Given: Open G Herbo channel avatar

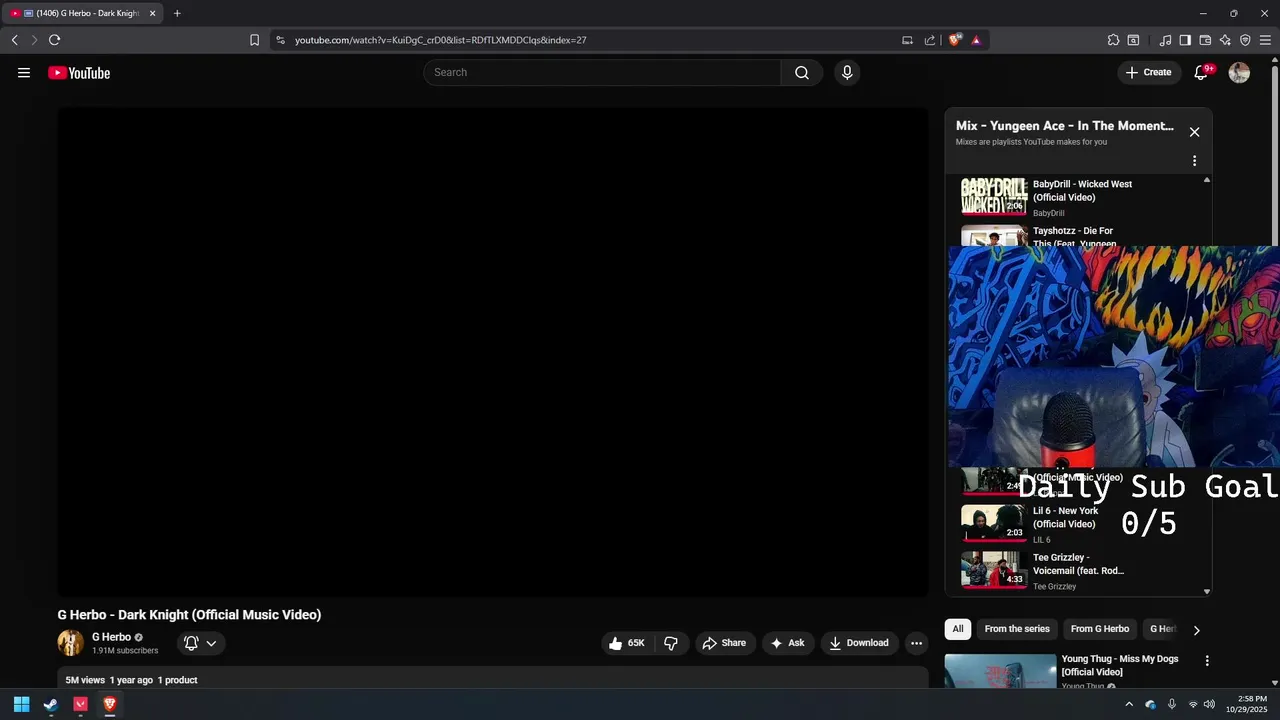Looking at the screenshot, I should point(71,643).
